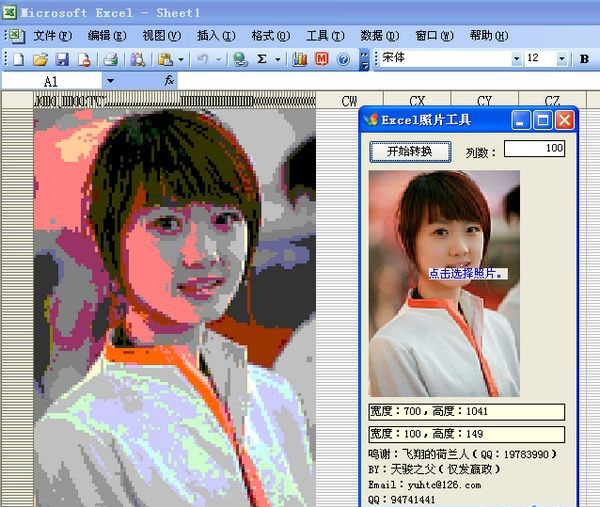600x507 pixels.
Task: Expand the AutoSum functions arrow
Action: 278,59
